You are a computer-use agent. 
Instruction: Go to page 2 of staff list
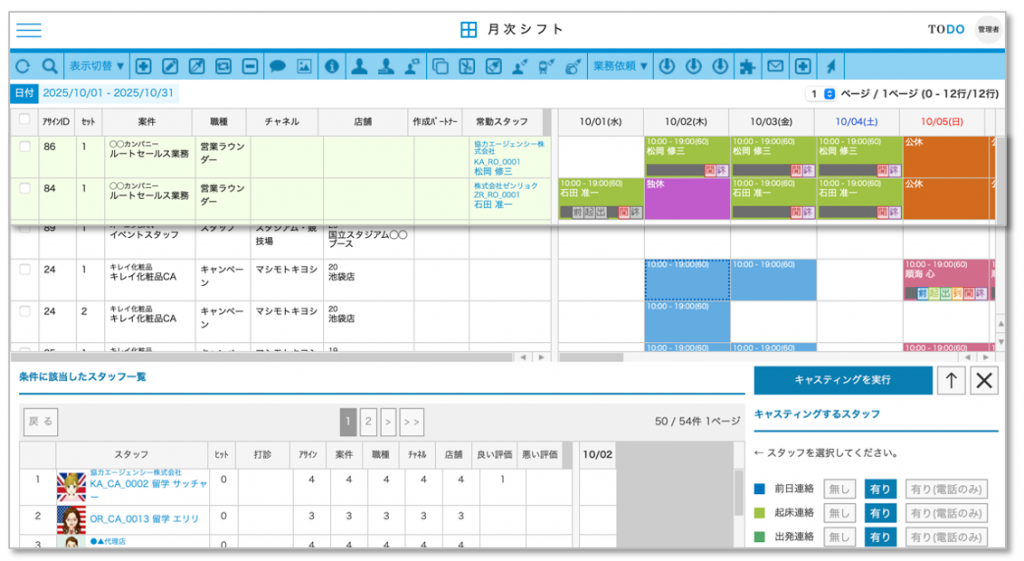pos(367,421)
